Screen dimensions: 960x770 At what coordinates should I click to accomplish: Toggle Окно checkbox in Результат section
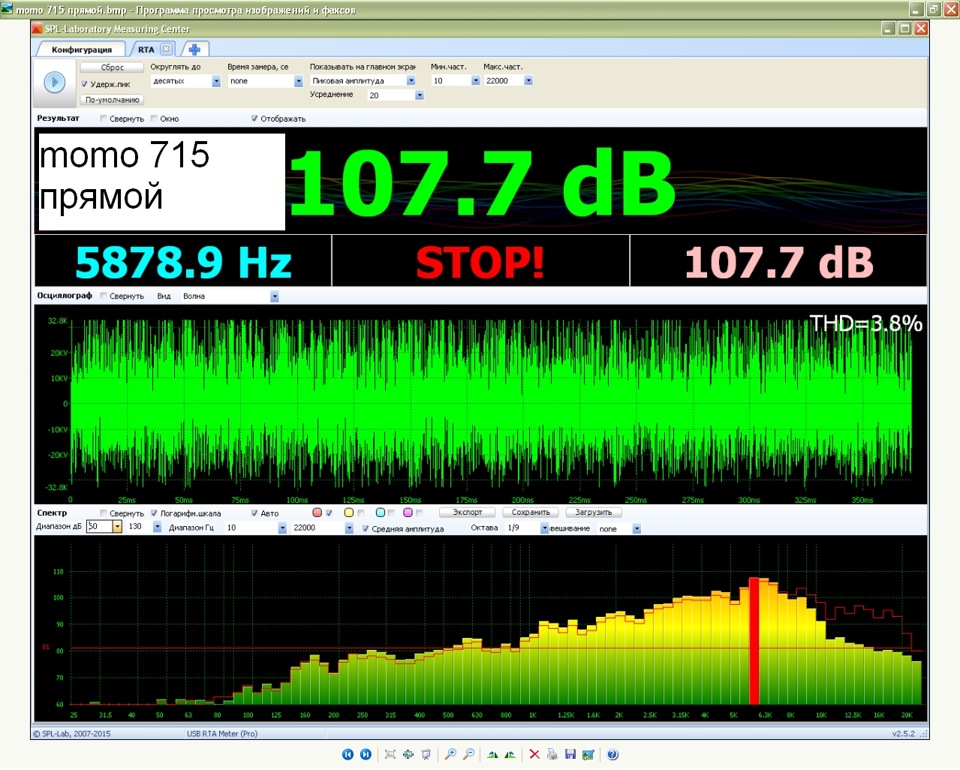click(154, 119)
